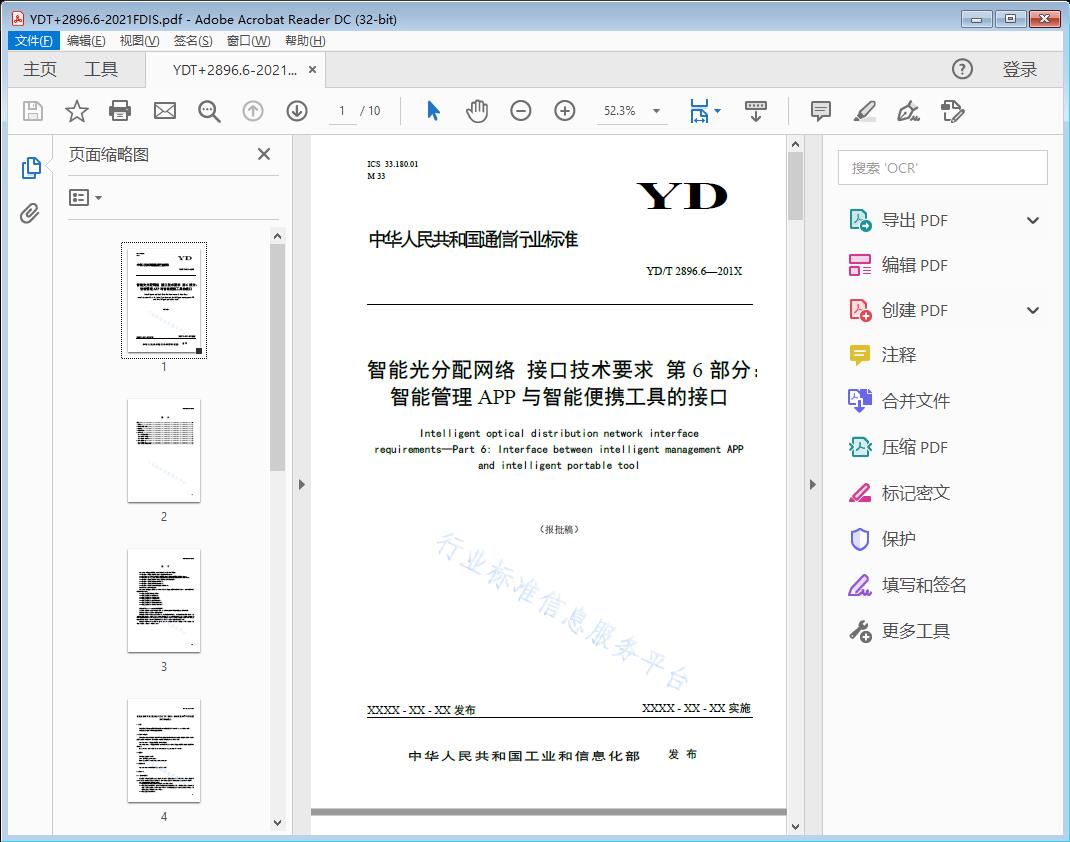This screenshot has height=842, width=1070.
Task: Open the attachments panel paperclip icon
Action: tap(31, 210)
